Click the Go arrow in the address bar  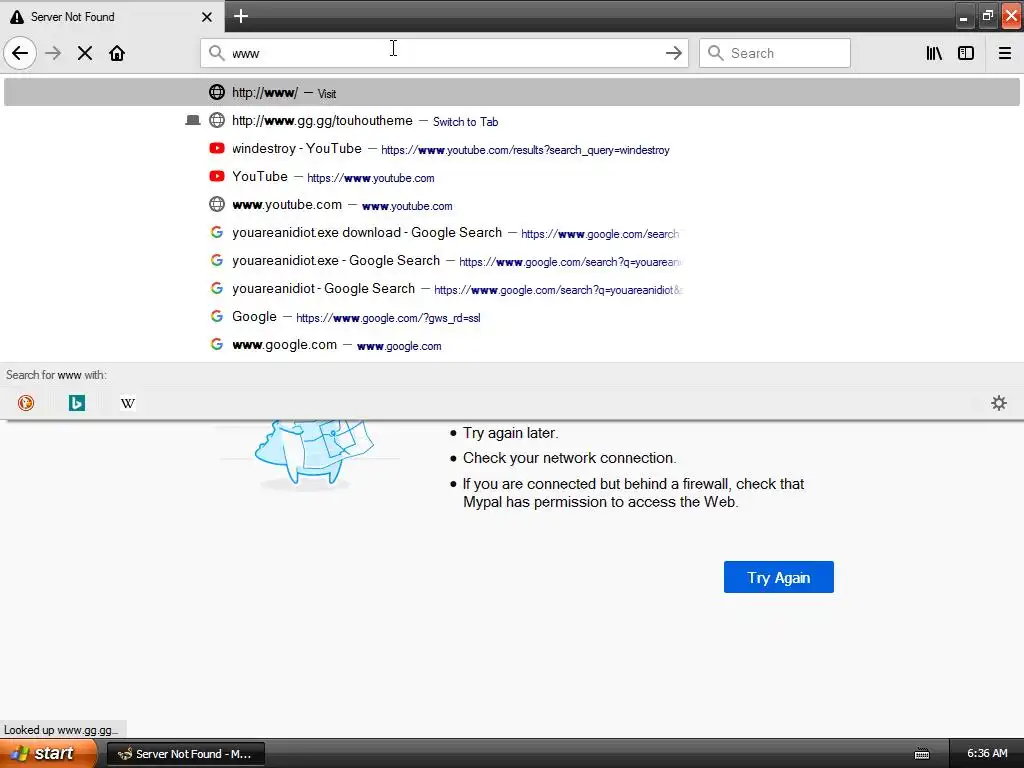pos(673,53)
